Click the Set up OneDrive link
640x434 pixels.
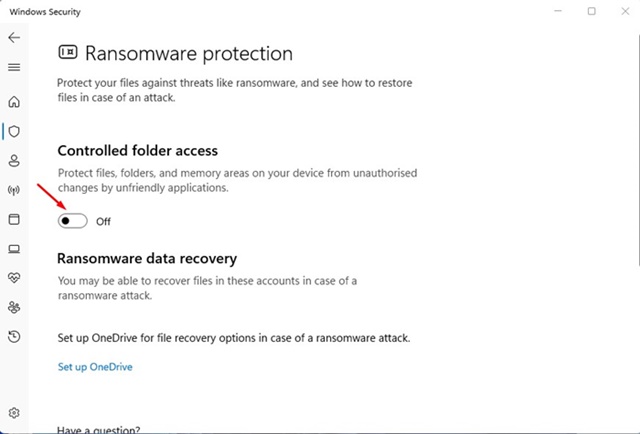coord(95,367)
